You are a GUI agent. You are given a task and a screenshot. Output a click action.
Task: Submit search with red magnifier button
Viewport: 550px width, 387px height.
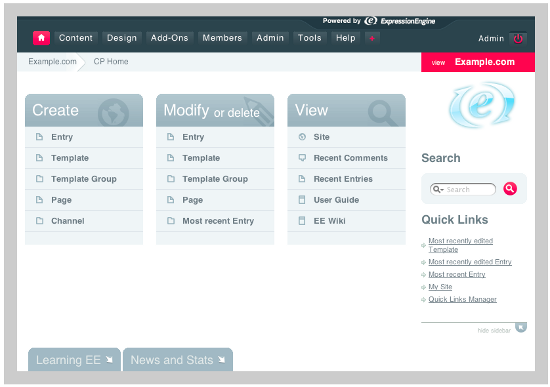pyautogui.click(x=510, y=189)
